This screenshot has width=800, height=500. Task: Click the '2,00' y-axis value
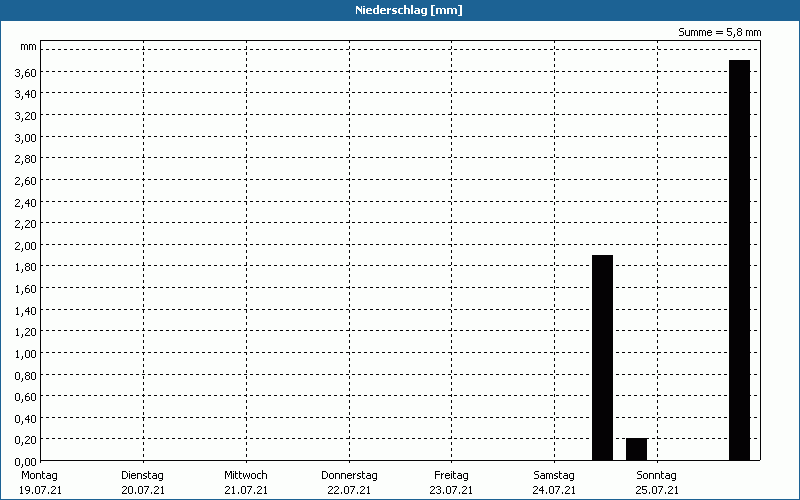pyautogui.click(x=26, y=246)
